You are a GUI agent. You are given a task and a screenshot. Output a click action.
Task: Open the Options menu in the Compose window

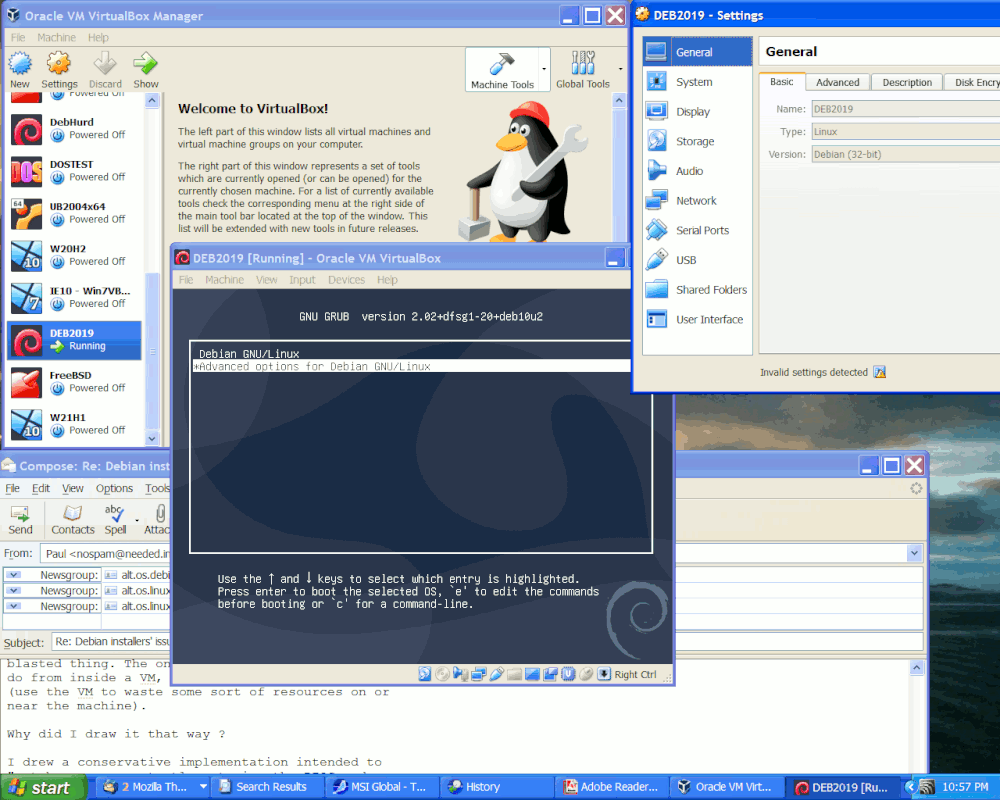[114, 488]
